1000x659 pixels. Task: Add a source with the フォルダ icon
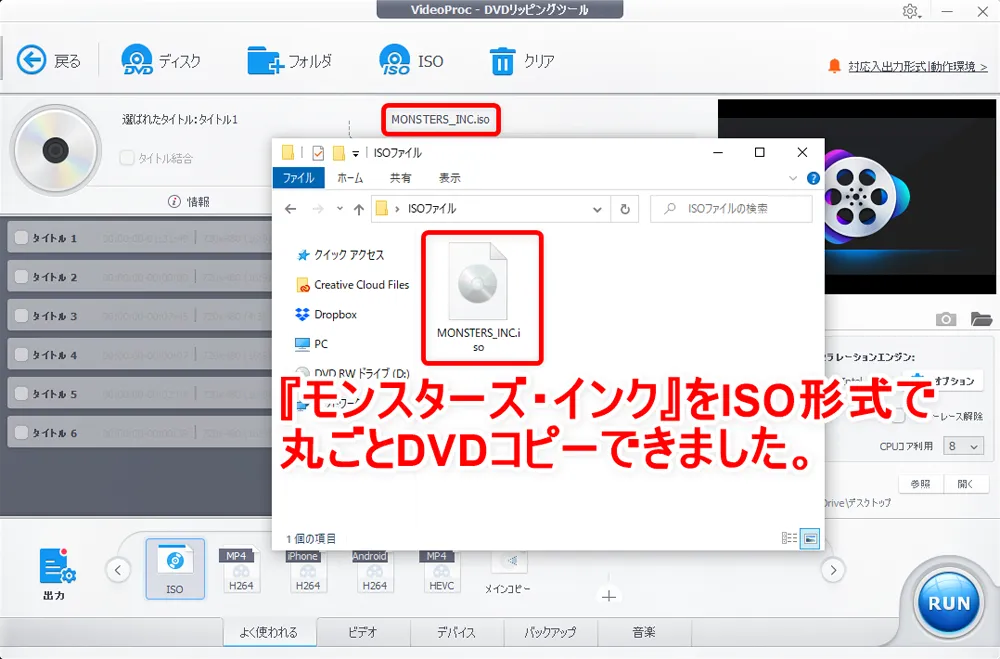[265, 61]
